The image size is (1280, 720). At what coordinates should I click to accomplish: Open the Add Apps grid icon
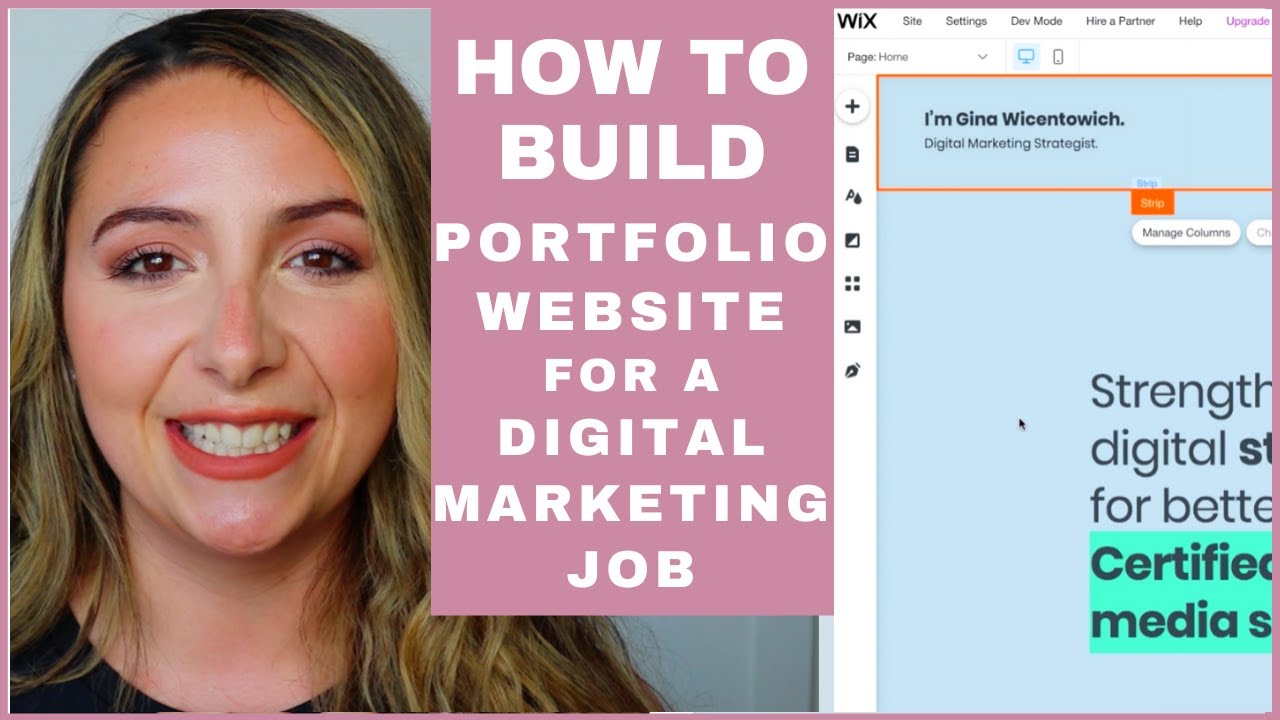(852, 284)
